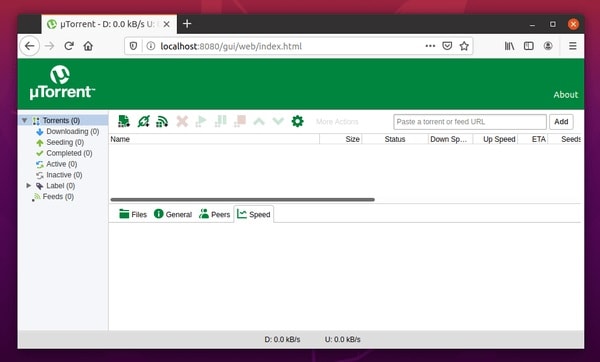600x362 pixels.
Task: Open the Firefox hamburger menu
Action: tap(573, 46)
